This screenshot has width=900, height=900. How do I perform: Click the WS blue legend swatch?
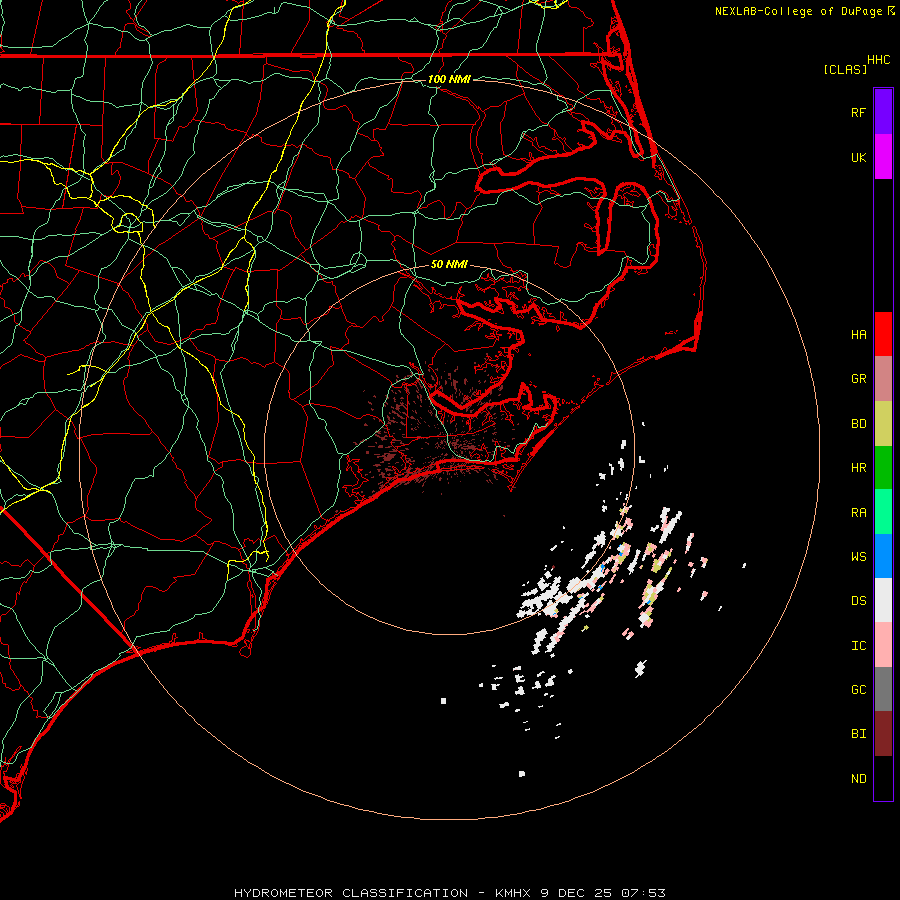click(883, 556)
